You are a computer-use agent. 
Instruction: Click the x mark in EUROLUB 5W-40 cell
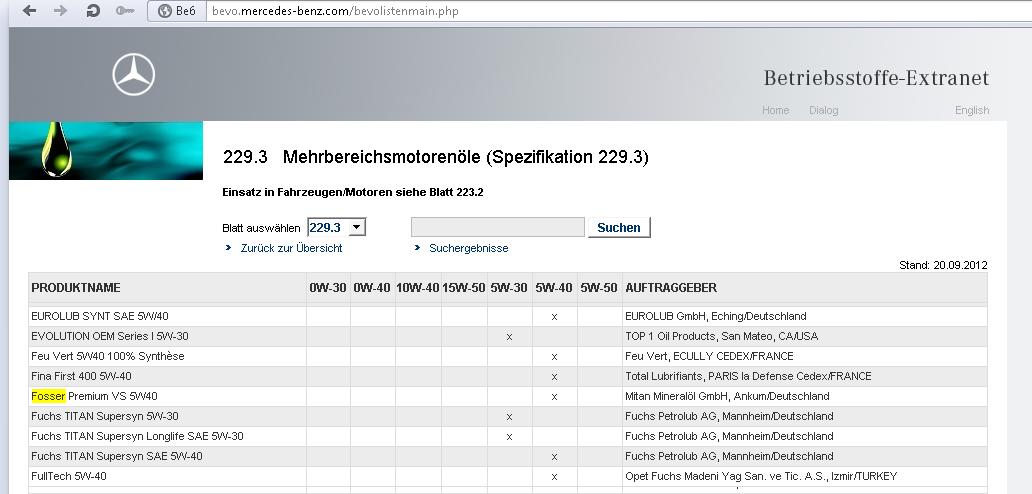[554, 317]
